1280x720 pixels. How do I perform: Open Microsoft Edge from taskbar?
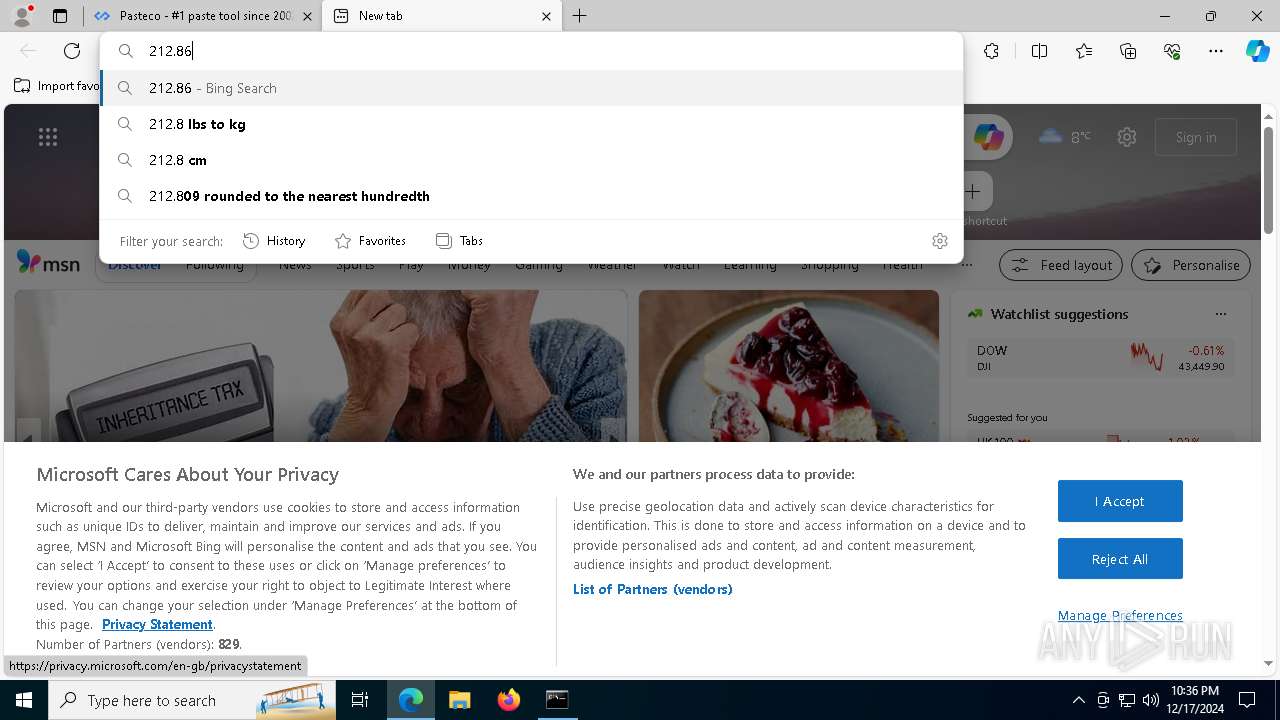click(x=411, y=700)
